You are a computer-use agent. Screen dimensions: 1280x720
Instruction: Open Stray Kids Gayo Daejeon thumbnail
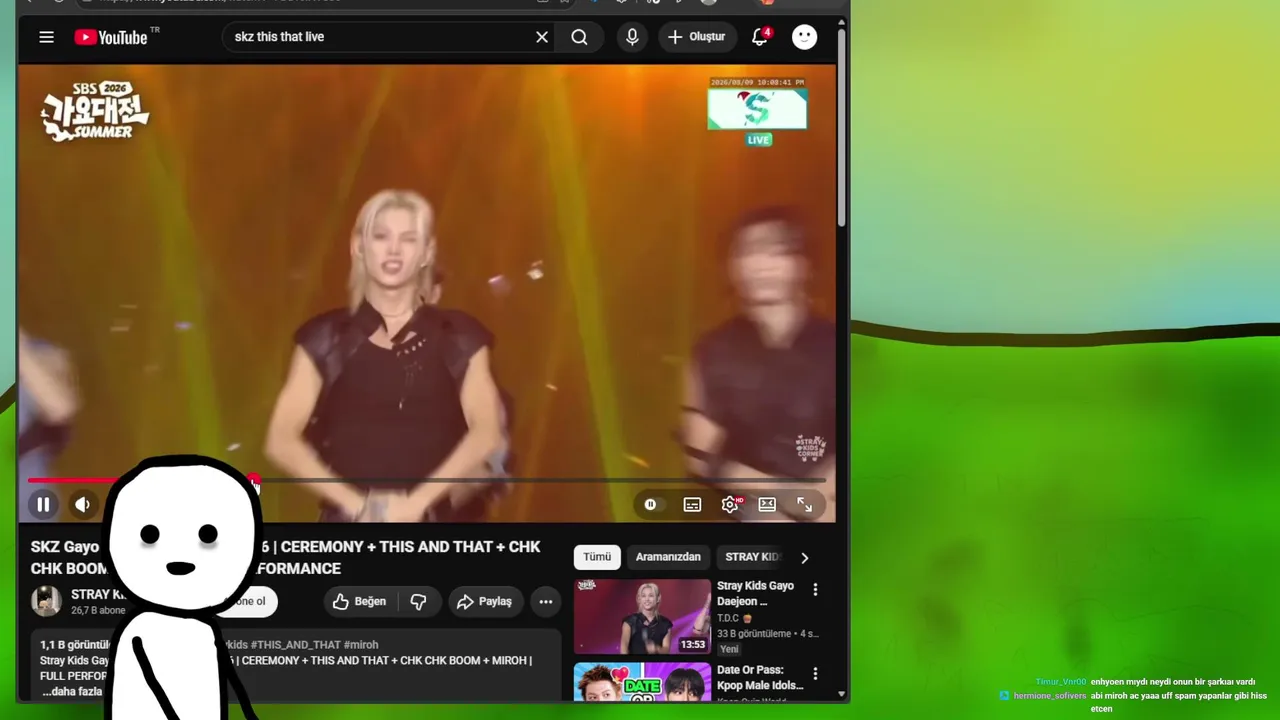(642, 617)
